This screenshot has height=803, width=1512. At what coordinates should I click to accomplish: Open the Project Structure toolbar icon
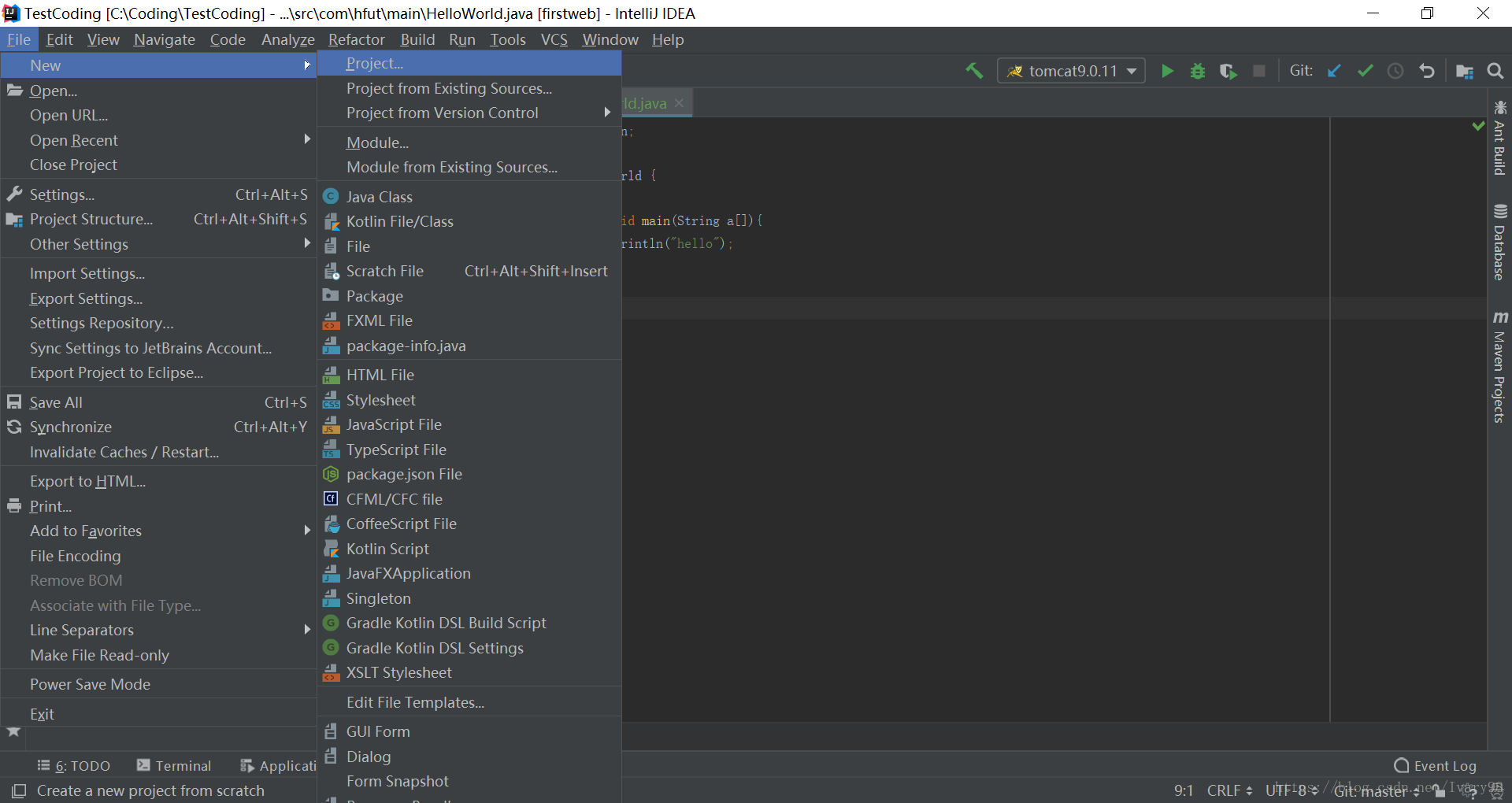tap(1465, 71)
